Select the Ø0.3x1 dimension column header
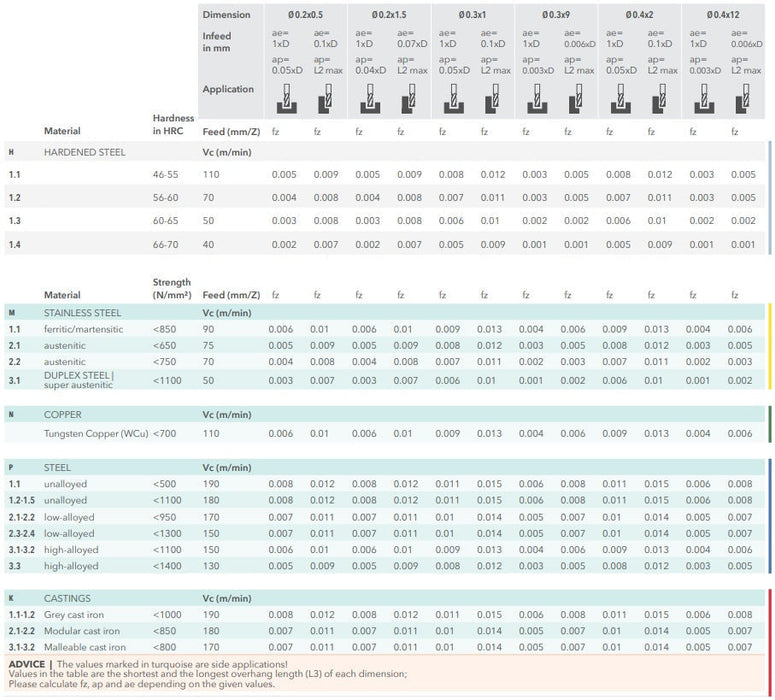775x700 pixels. tap(471, 15)
